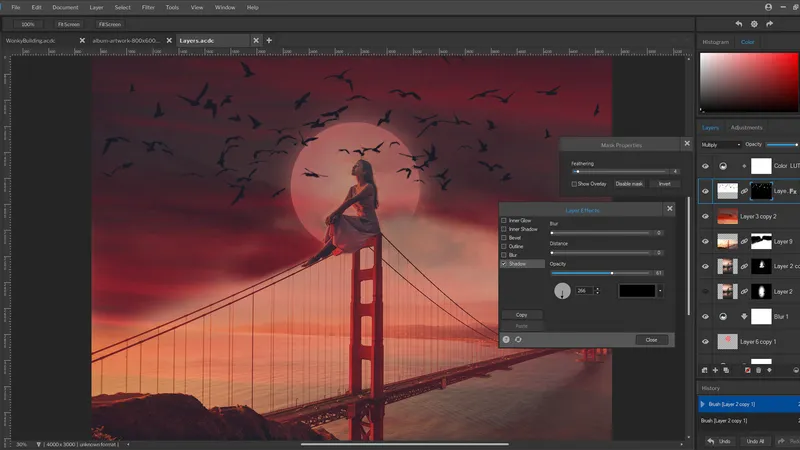This screenshot has width=800, height=450.
Task: Click the shadow angle dial
Action: tap(562, 291)
